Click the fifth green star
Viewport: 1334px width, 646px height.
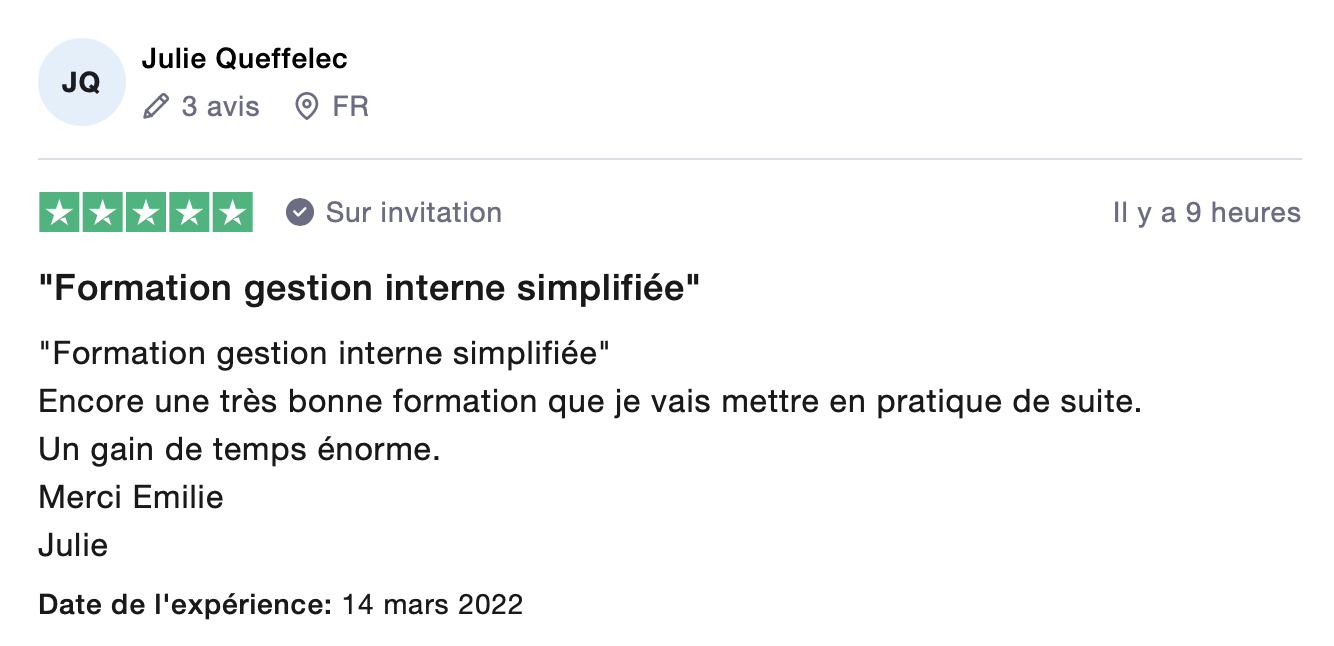tap(232, 212)
